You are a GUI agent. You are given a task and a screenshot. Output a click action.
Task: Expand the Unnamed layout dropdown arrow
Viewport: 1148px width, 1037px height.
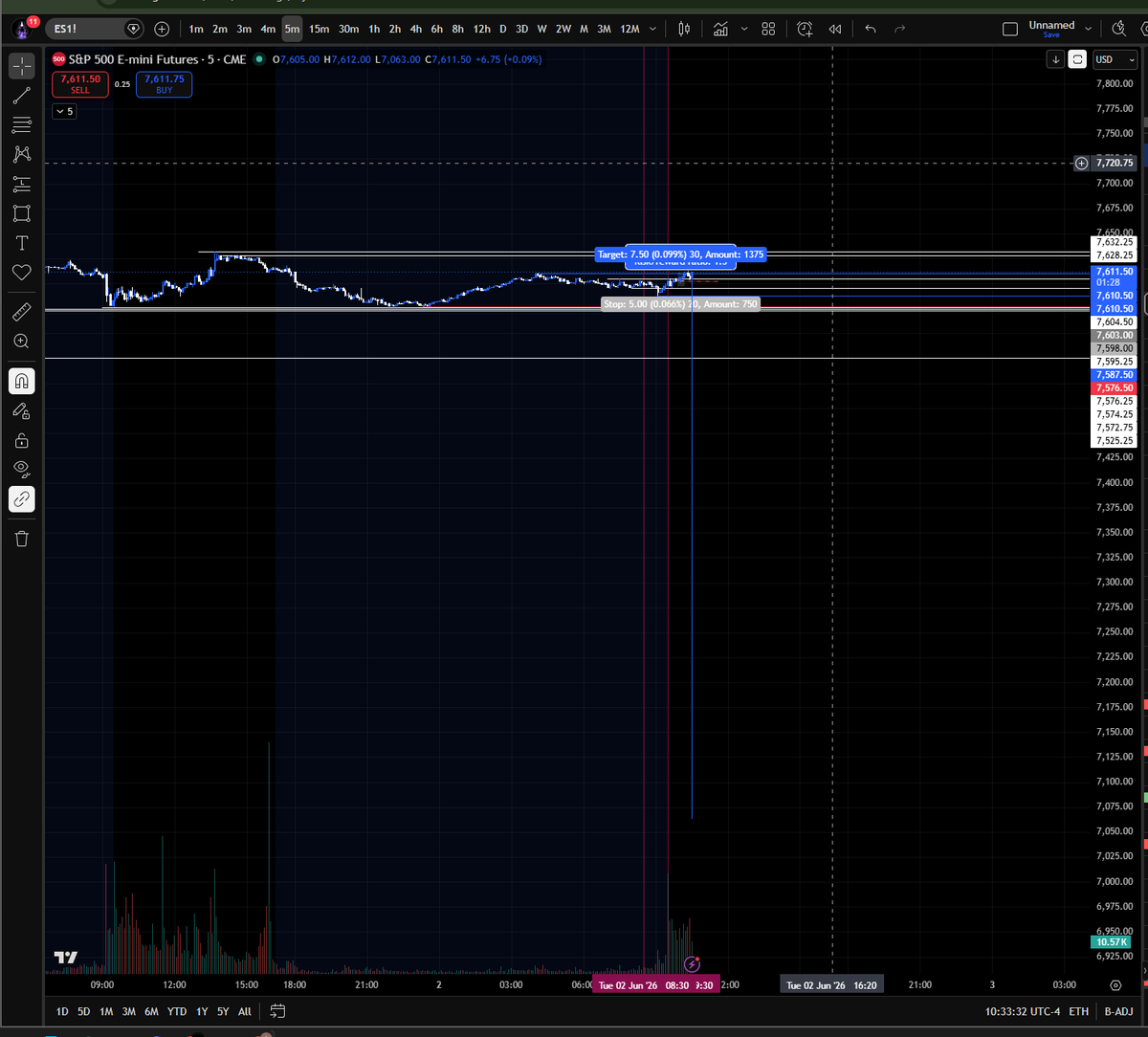1090,29
